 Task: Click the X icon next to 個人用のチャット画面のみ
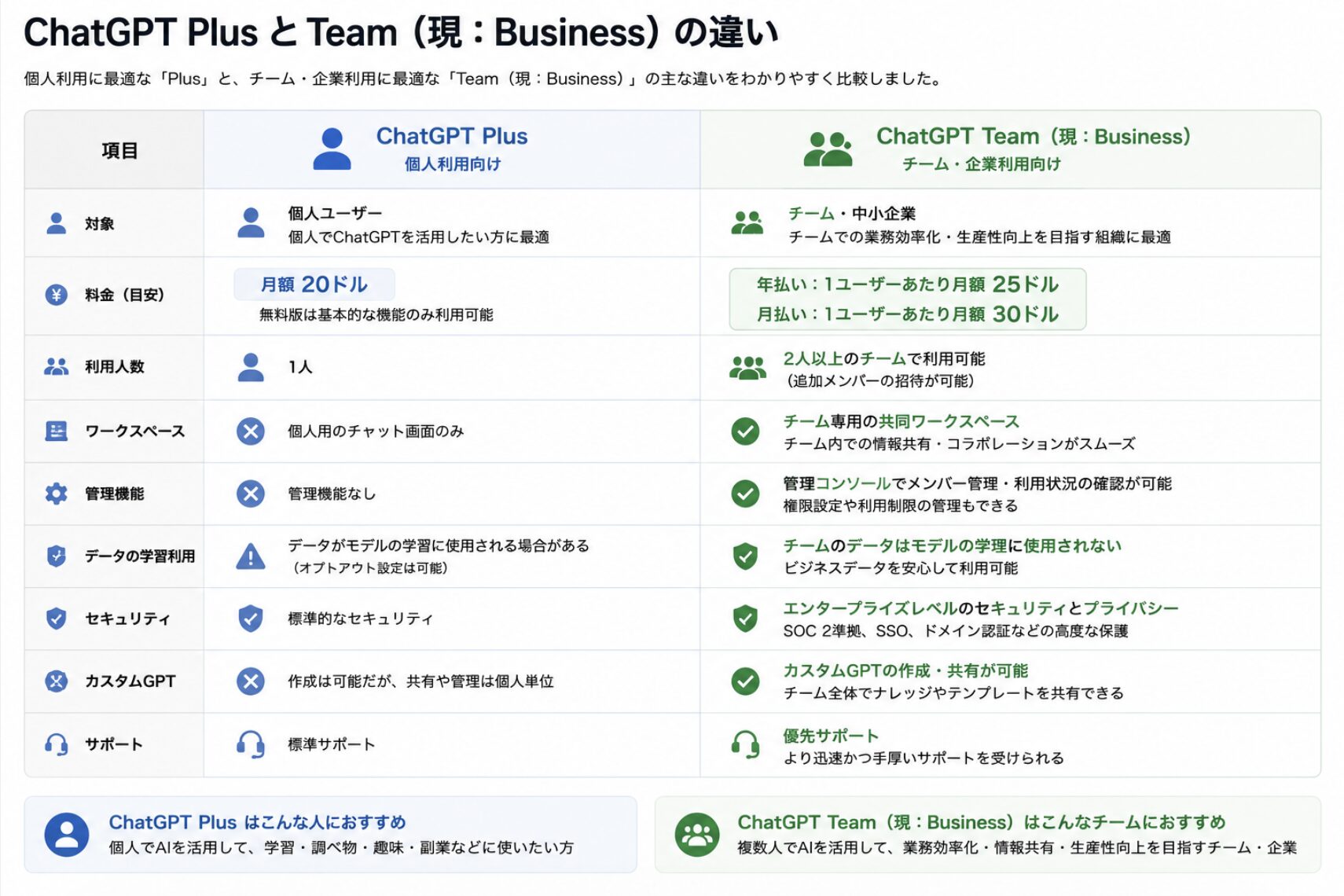click(x=251, y=431)
